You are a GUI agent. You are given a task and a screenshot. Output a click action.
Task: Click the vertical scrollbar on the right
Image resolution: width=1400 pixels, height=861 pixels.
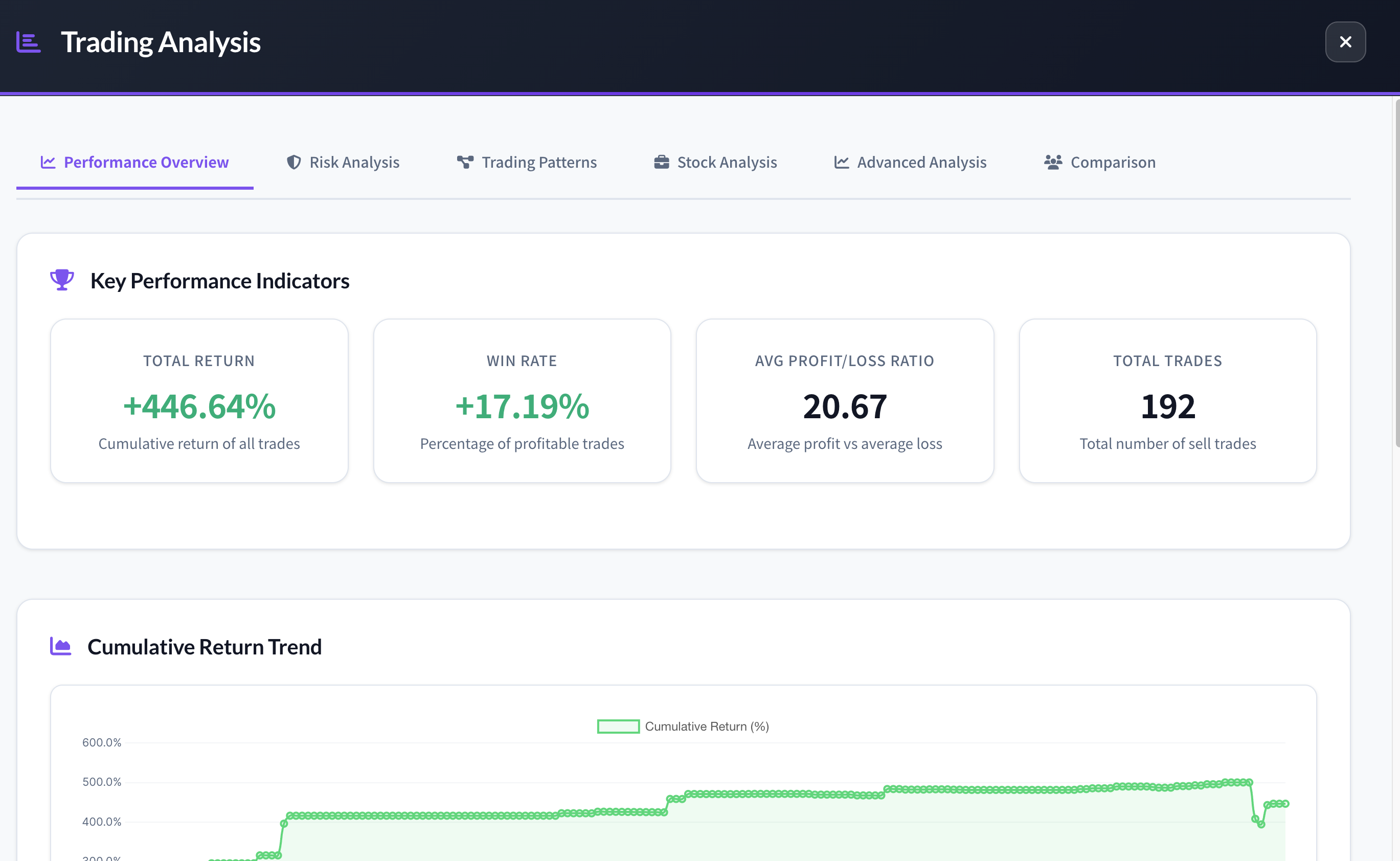(1396, 274)
